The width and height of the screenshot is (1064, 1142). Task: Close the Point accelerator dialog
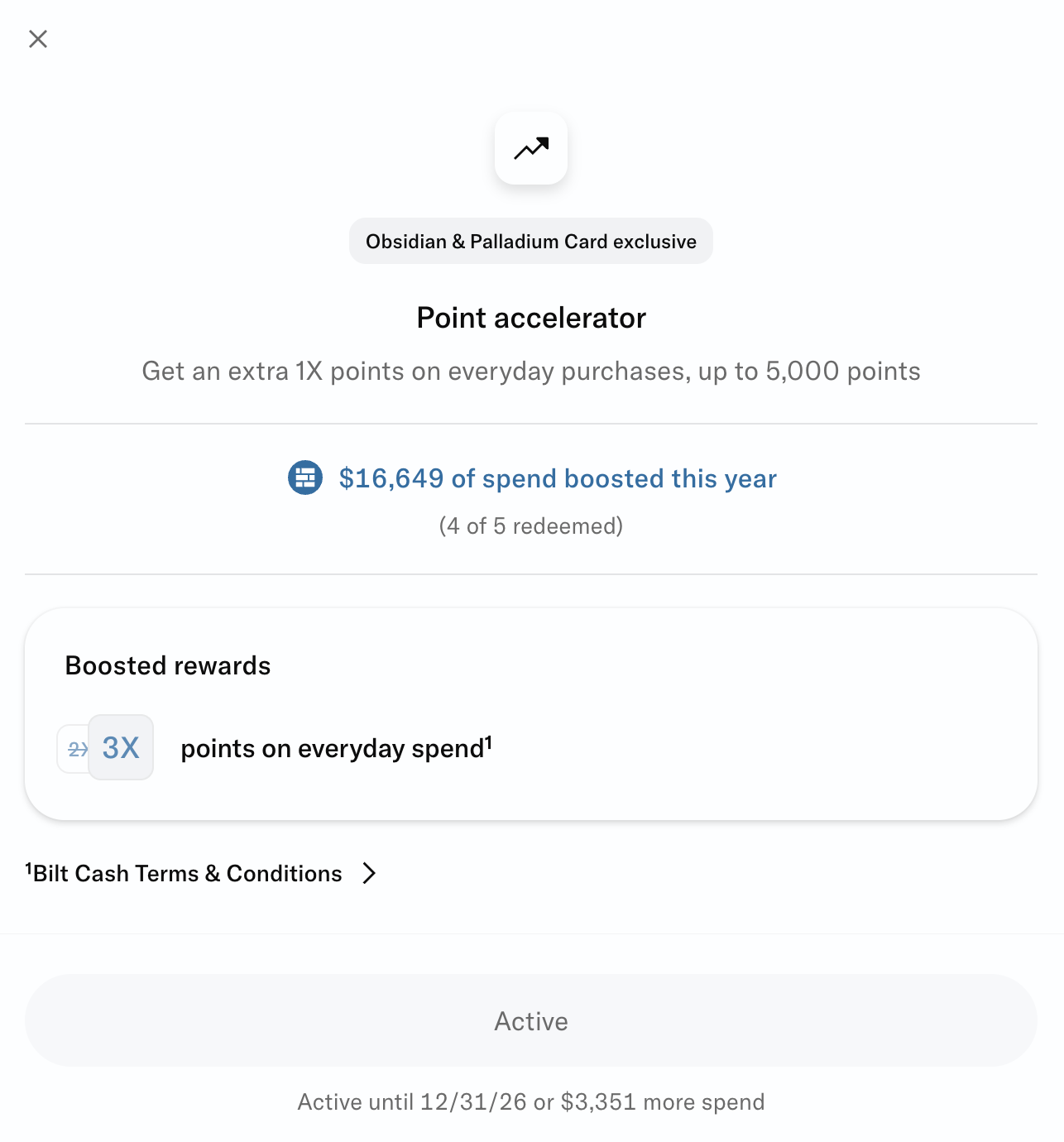[x=38, y=39]
